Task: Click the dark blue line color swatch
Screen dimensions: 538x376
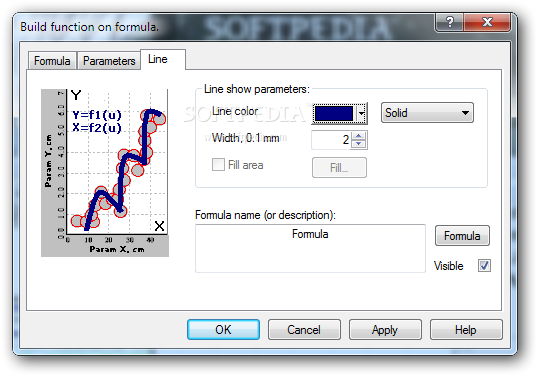Action: click(x=334, y=114)
